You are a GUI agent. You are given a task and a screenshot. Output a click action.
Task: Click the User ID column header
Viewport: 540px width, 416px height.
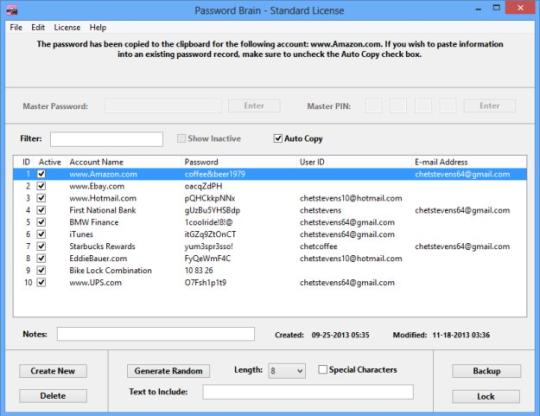point(312,162)
